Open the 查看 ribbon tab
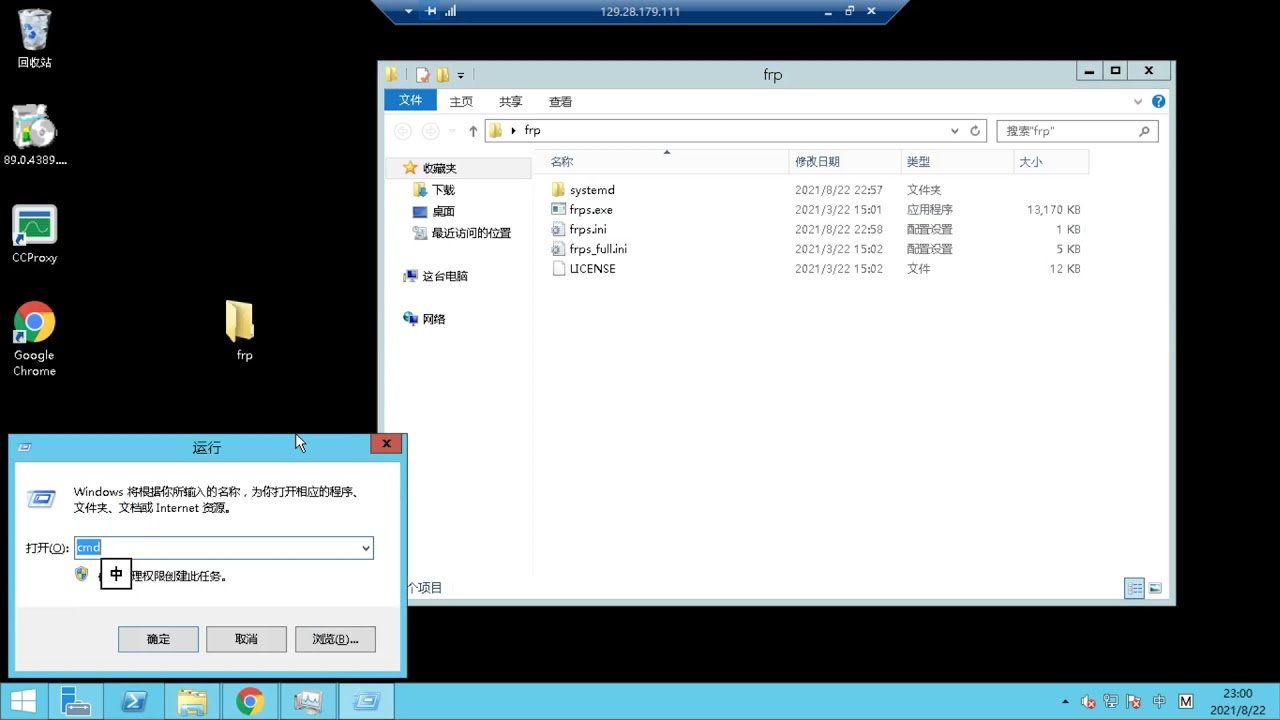 tap(561, 102)
